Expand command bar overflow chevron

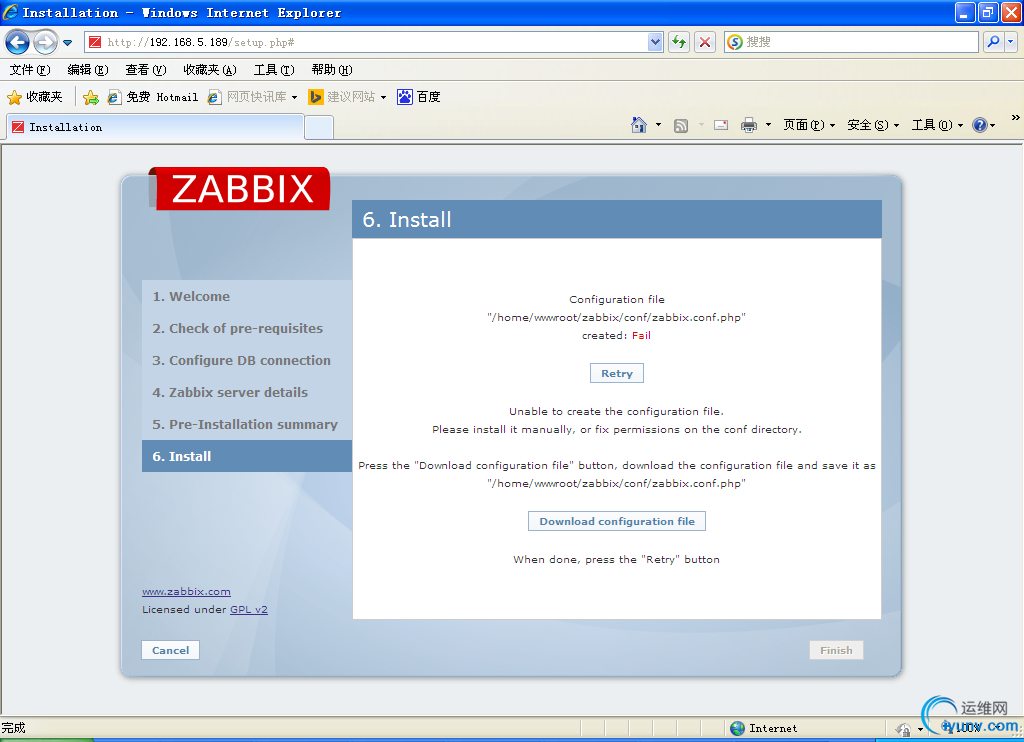click(x=1016, y=118)
